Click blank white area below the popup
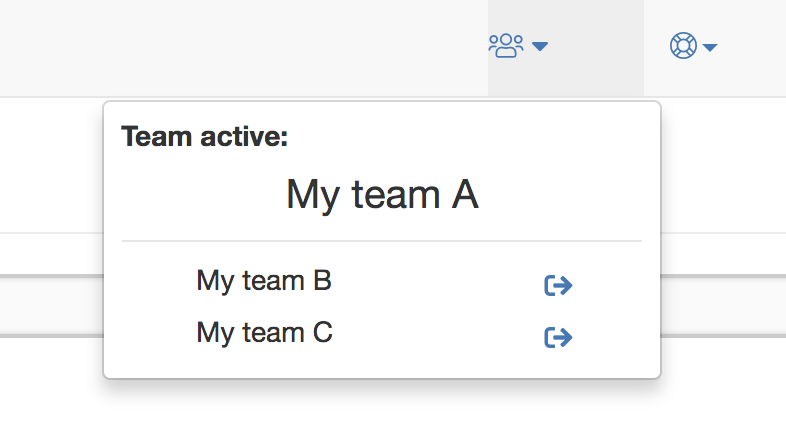Viewport: 786px width, 434px height. (382, 408)
